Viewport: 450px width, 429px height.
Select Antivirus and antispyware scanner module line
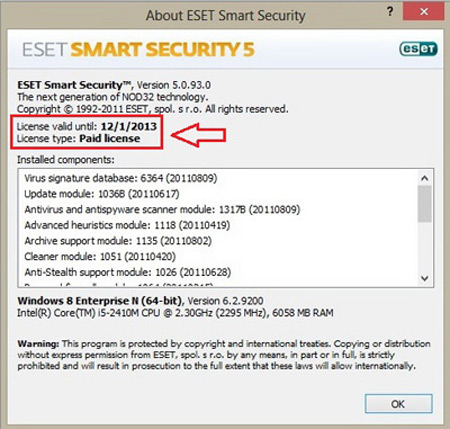162,209
